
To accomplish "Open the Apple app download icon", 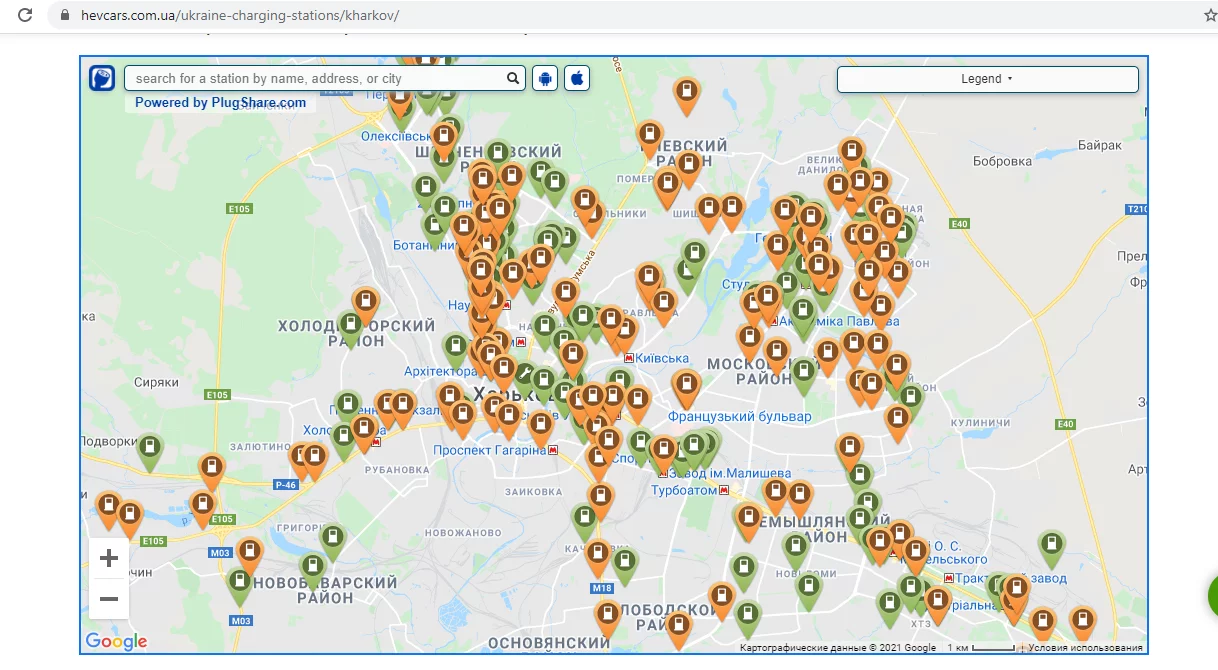I will click(x=577, y=78).
